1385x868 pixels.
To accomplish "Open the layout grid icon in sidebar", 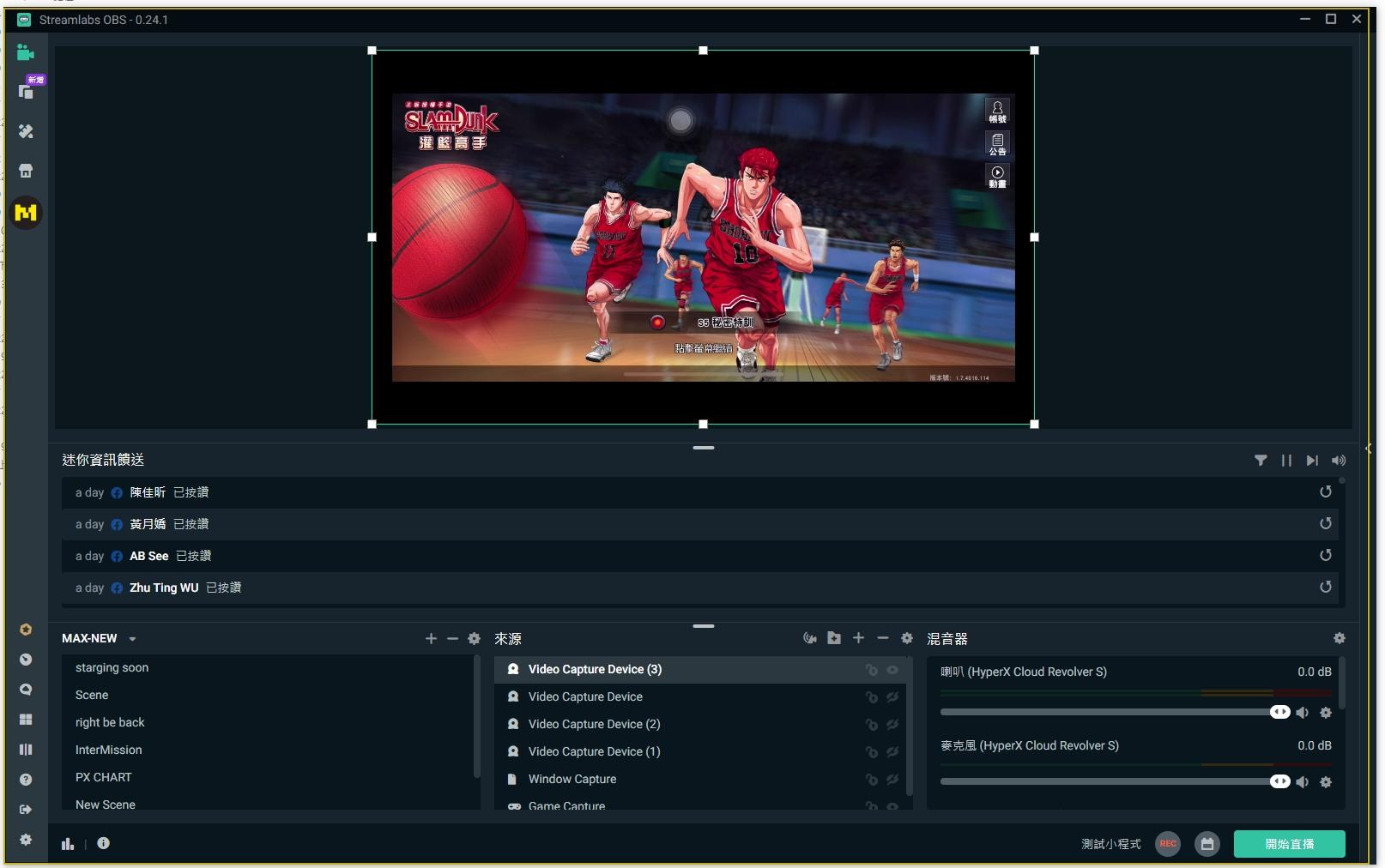I will coord(26,720).
